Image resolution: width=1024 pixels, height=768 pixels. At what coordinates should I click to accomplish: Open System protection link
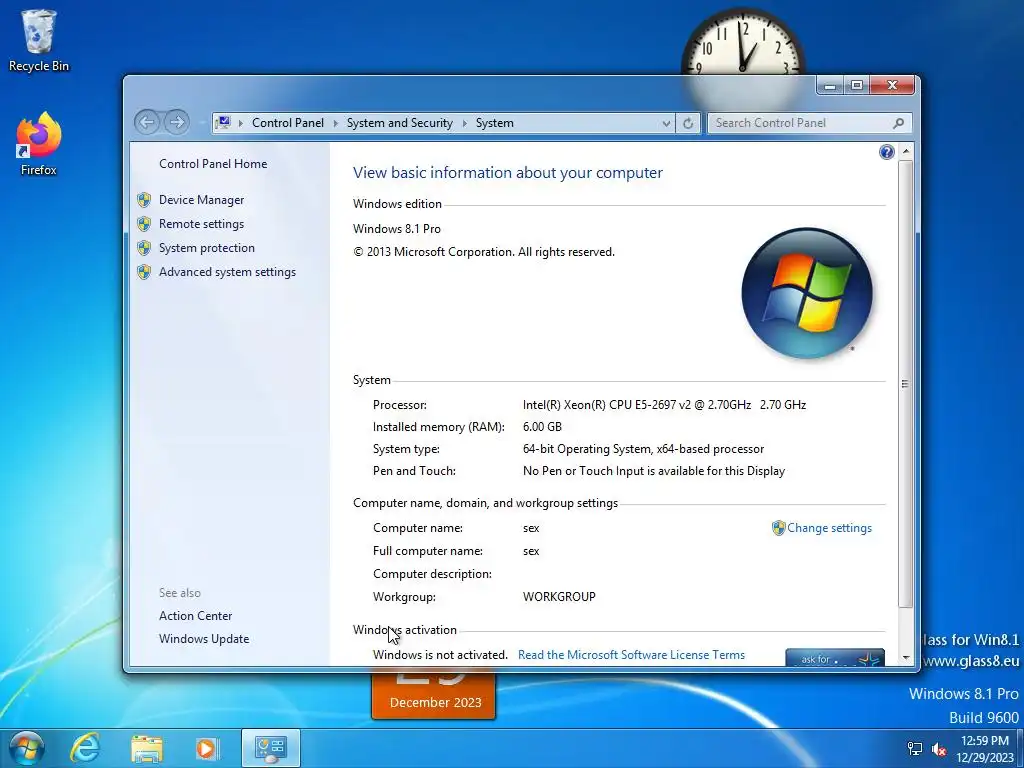207,248
